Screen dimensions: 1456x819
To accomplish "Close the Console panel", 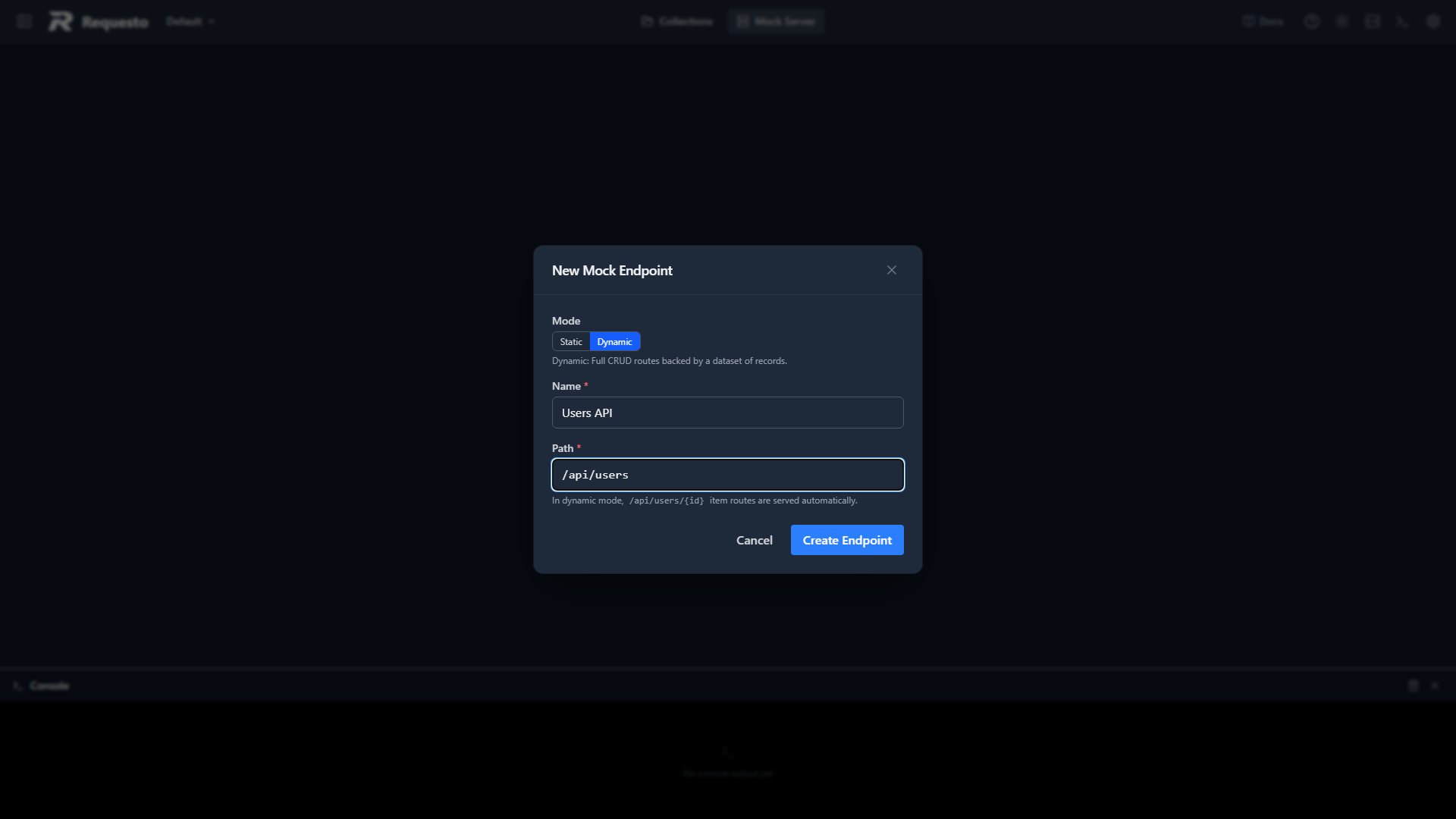I will pos(1435,686).
